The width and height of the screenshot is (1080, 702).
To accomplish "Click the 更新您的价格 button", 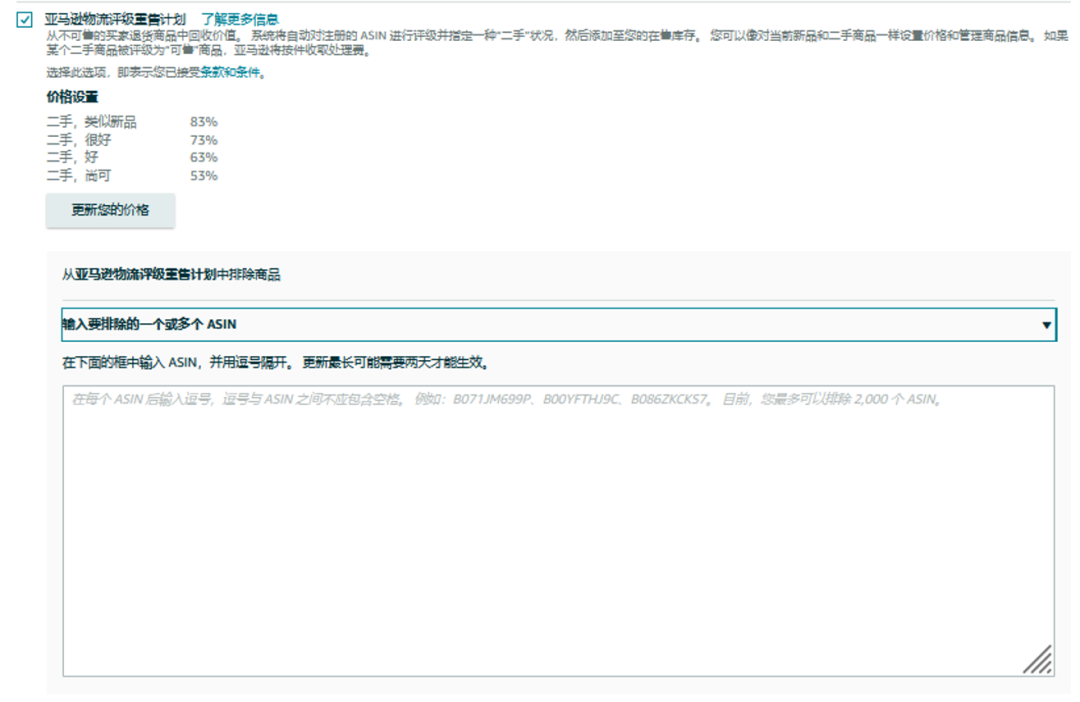I will click(x=110, y=210).
